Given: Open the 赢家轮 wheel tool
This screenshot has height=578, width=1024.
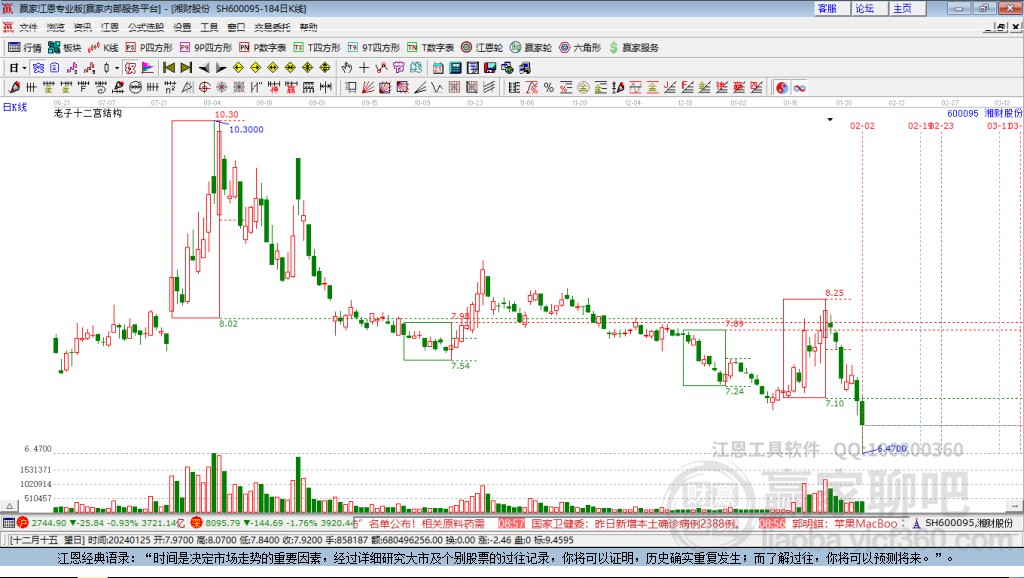Looking at the screenshot, I should (x=531, y=47).
